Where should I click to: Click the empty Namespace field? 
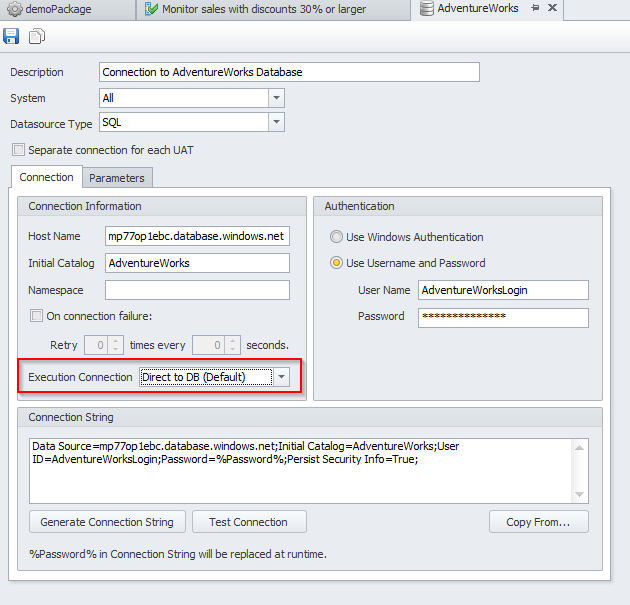[x=197, y=290]
